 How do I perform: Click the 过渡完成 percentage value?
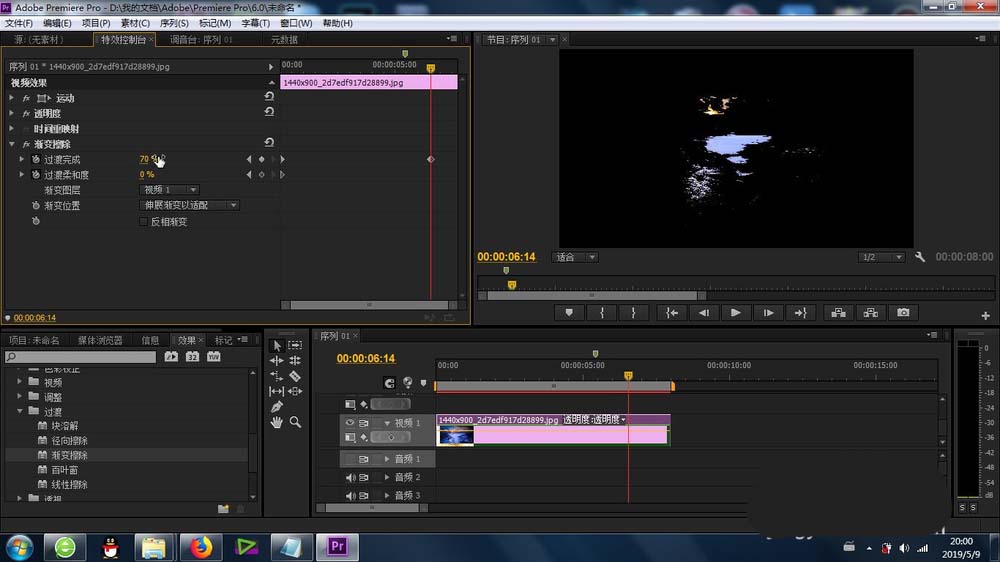pos(148,159)
